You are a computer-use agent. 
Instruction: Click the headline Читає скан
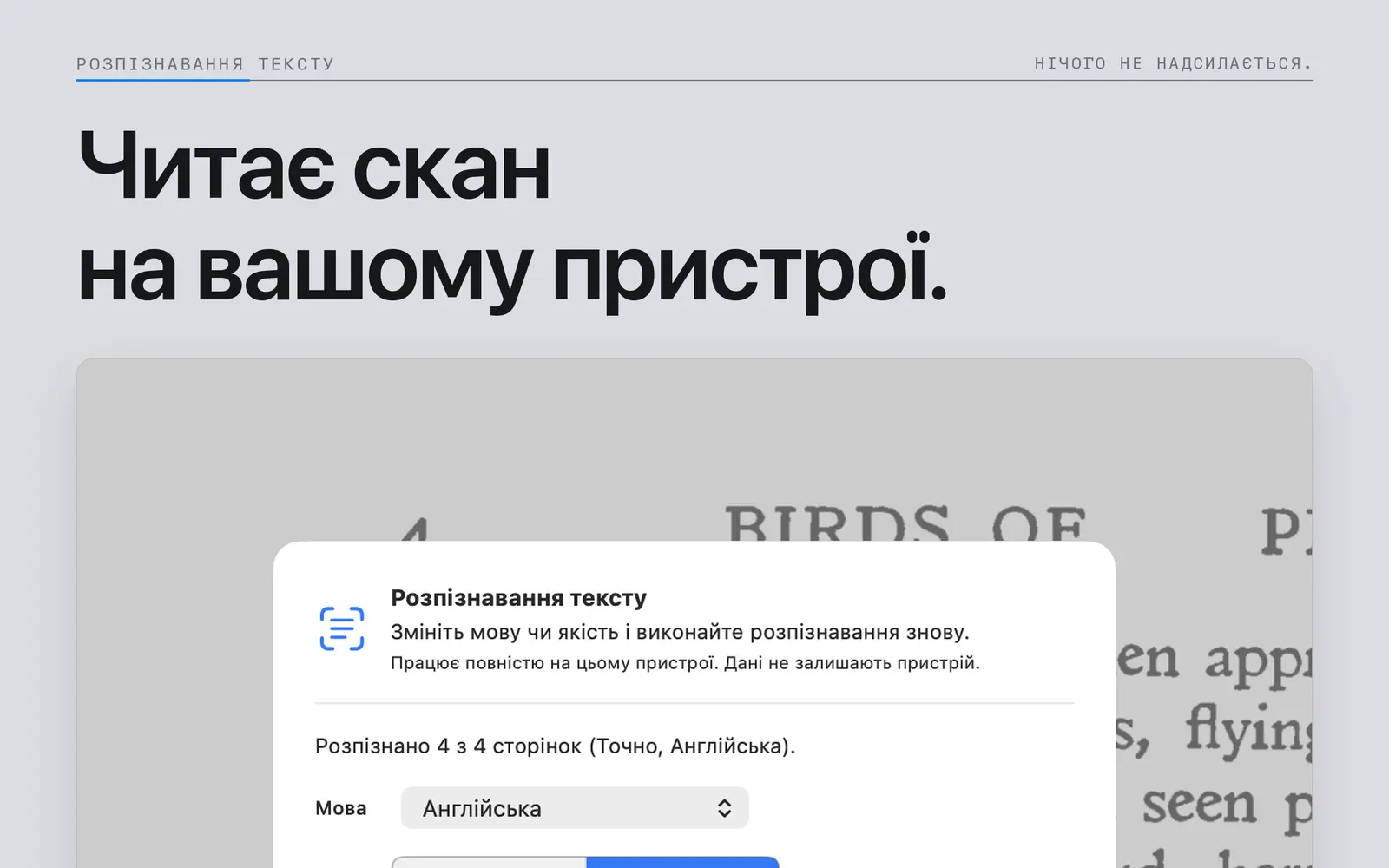click(314, 167)
